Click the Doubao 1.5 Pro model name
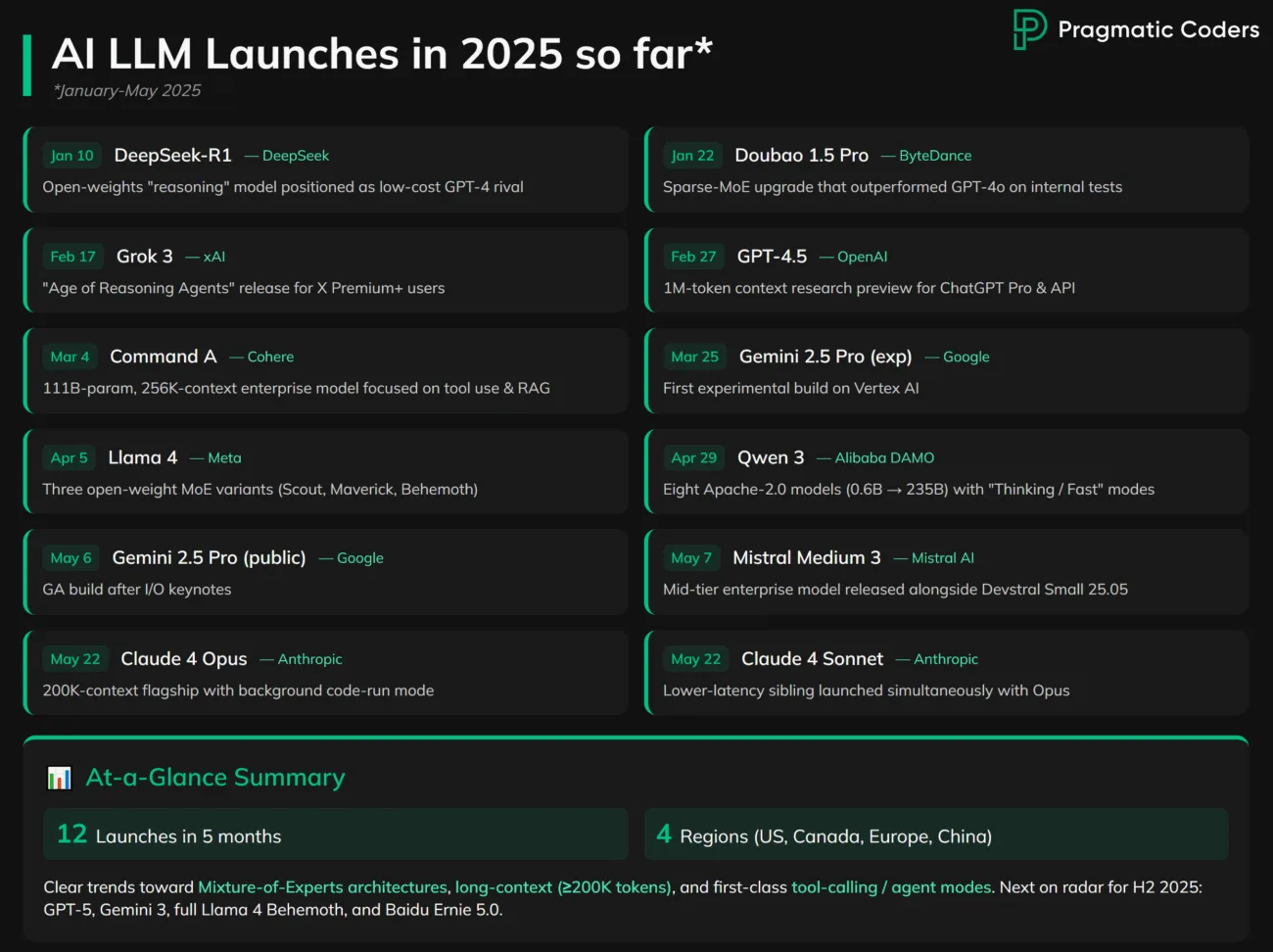1273x952 pixels. [x=801, y=155]
